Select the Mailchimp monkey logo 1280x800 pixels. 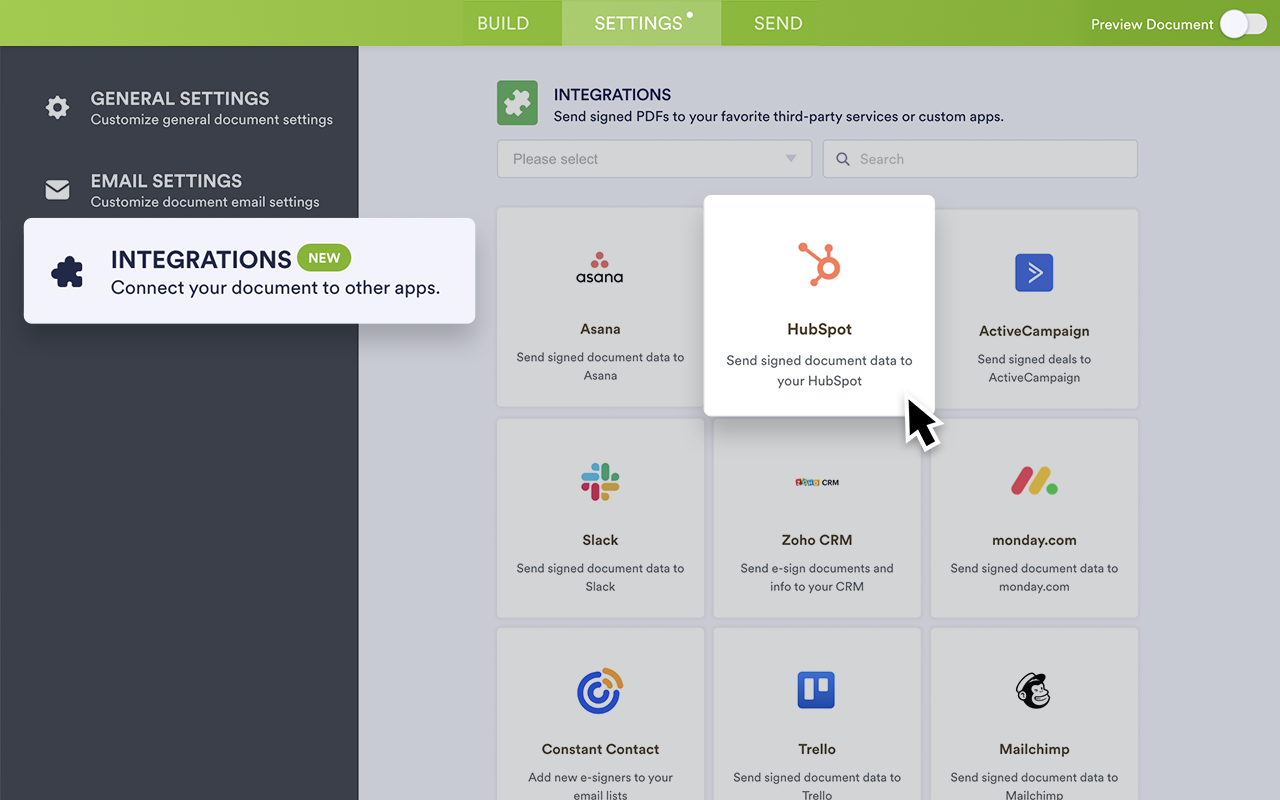1034,690
